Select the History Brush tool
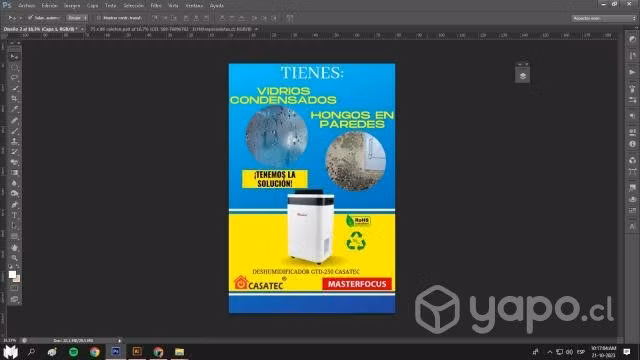 14,152
